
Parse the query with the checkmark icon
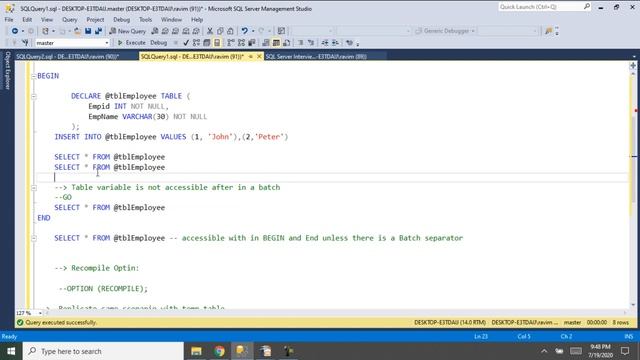coord(186,42)
